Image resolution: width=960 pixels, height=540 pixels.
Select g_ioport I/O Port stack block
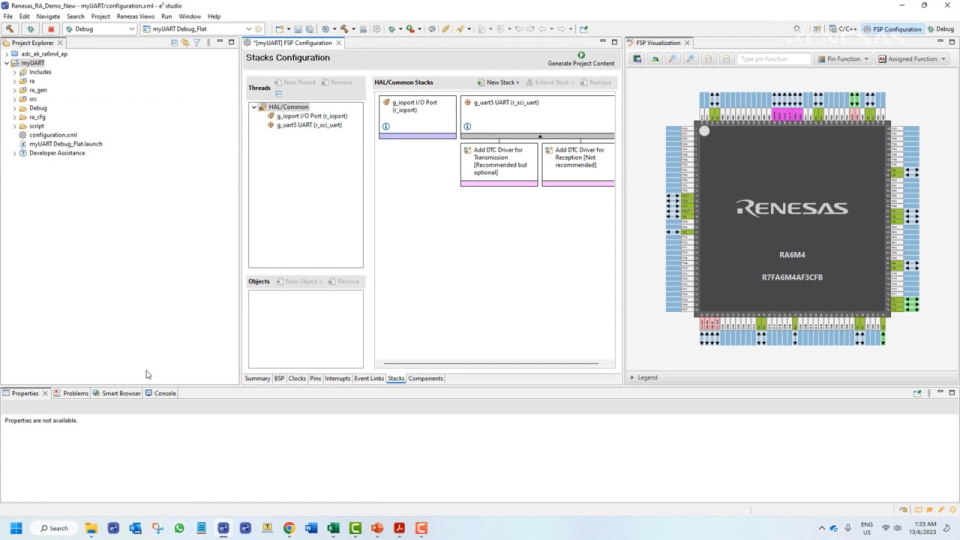tap(418, 116)
